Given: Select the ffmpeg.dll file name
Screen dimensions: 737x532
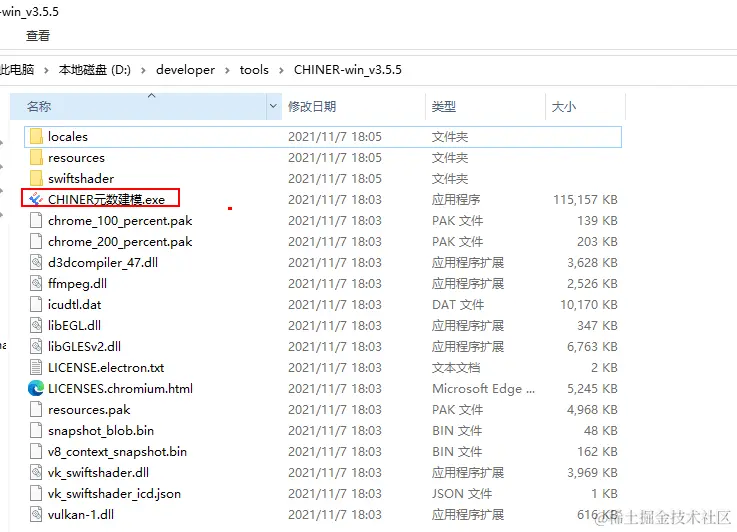Looking at the screenshot, I should point(77,283).
